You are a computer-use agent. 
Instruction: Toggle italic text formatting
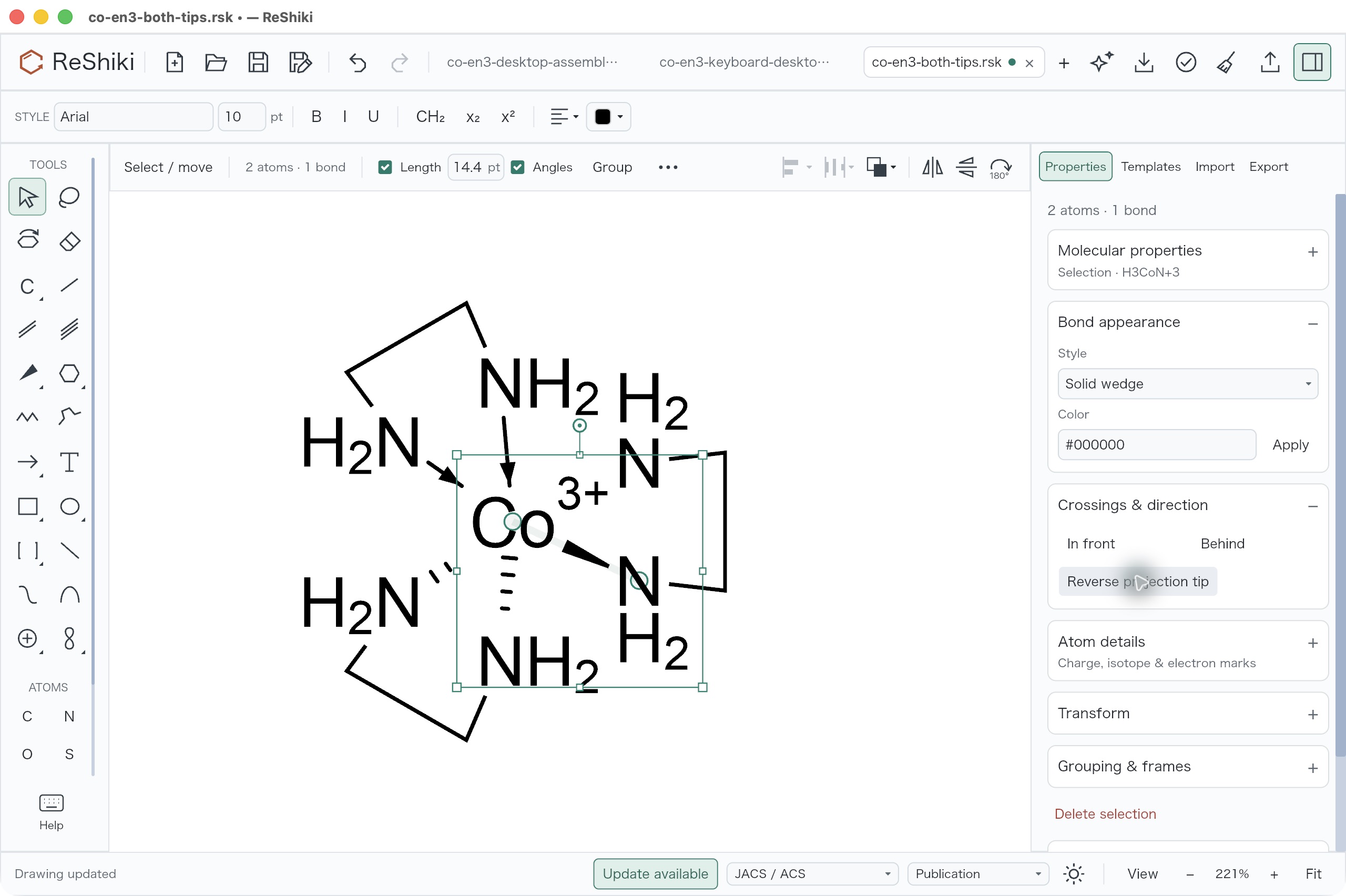(344, 117)
